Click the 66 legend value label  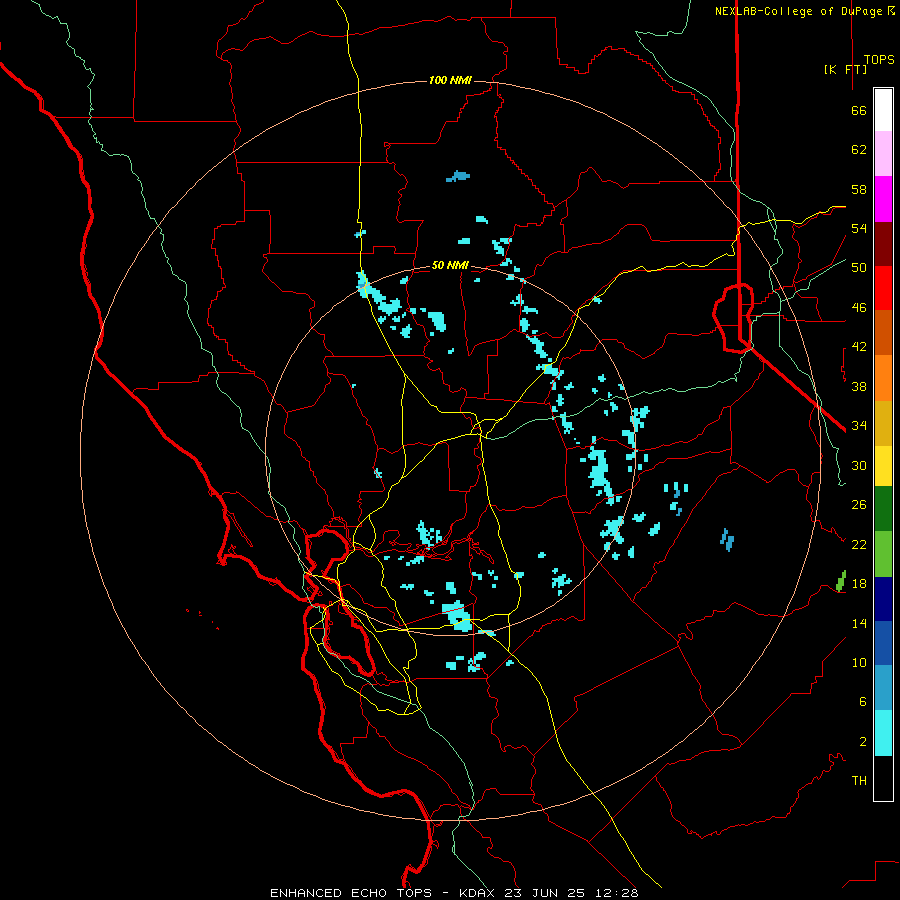tap(859, 110)
